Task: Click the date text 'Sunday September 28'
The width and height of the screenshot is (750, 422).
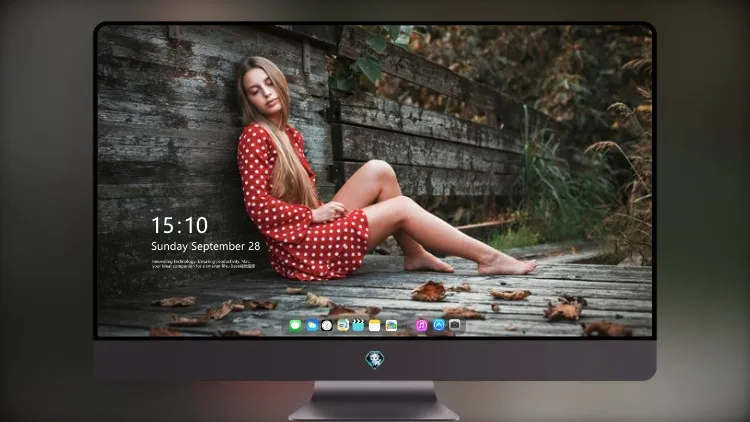Action: [x=206, y=246]
